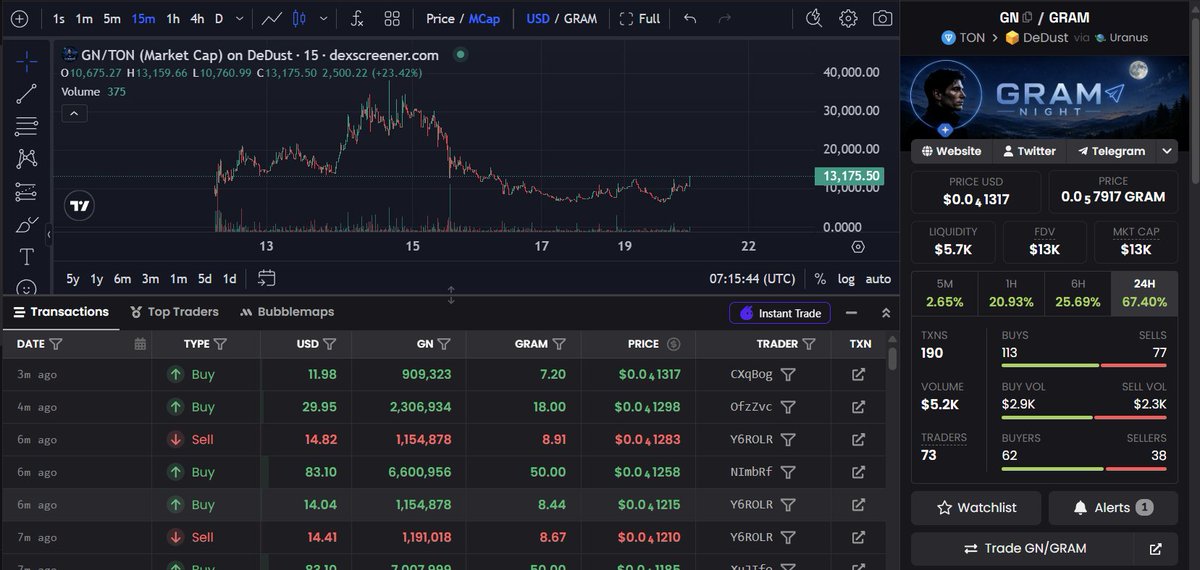Open external link for 83.10 NImbRf transaction
1200x570 pixels.
click(x=858, y=472)
